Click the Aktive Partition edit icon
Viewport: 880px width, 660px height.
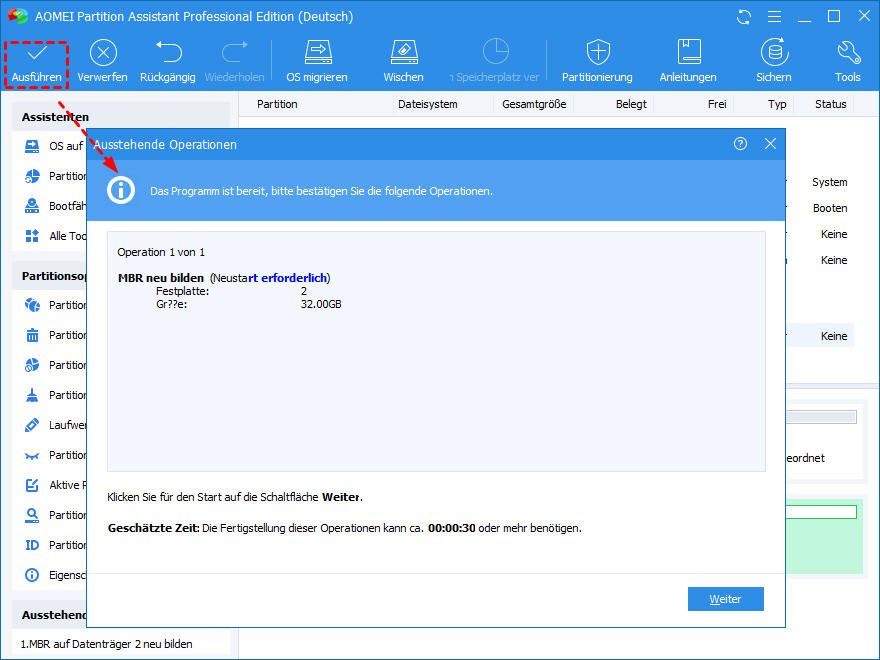tap(32, 485)
